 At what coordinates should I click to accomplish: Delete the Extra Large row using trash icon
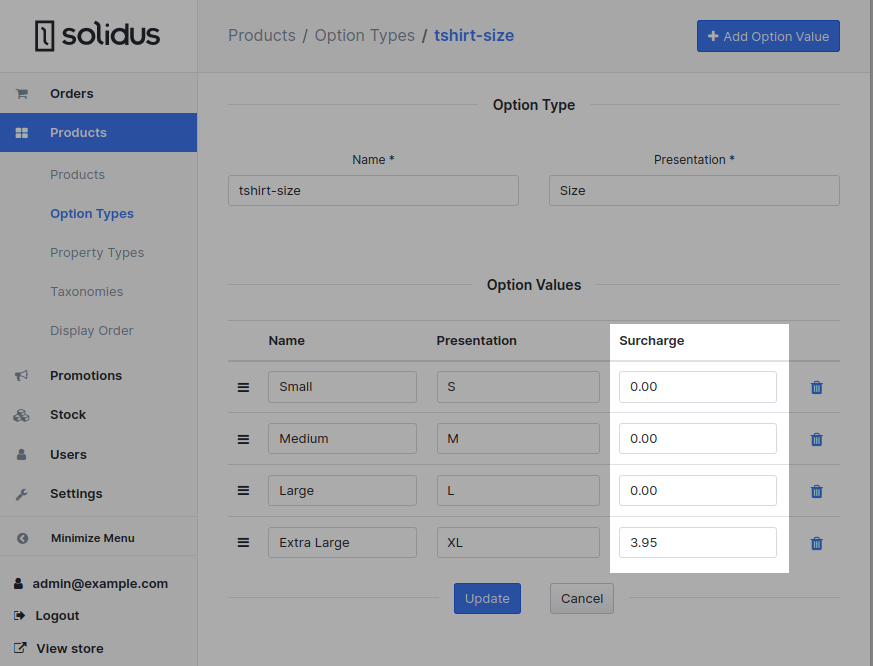[816, 542]
